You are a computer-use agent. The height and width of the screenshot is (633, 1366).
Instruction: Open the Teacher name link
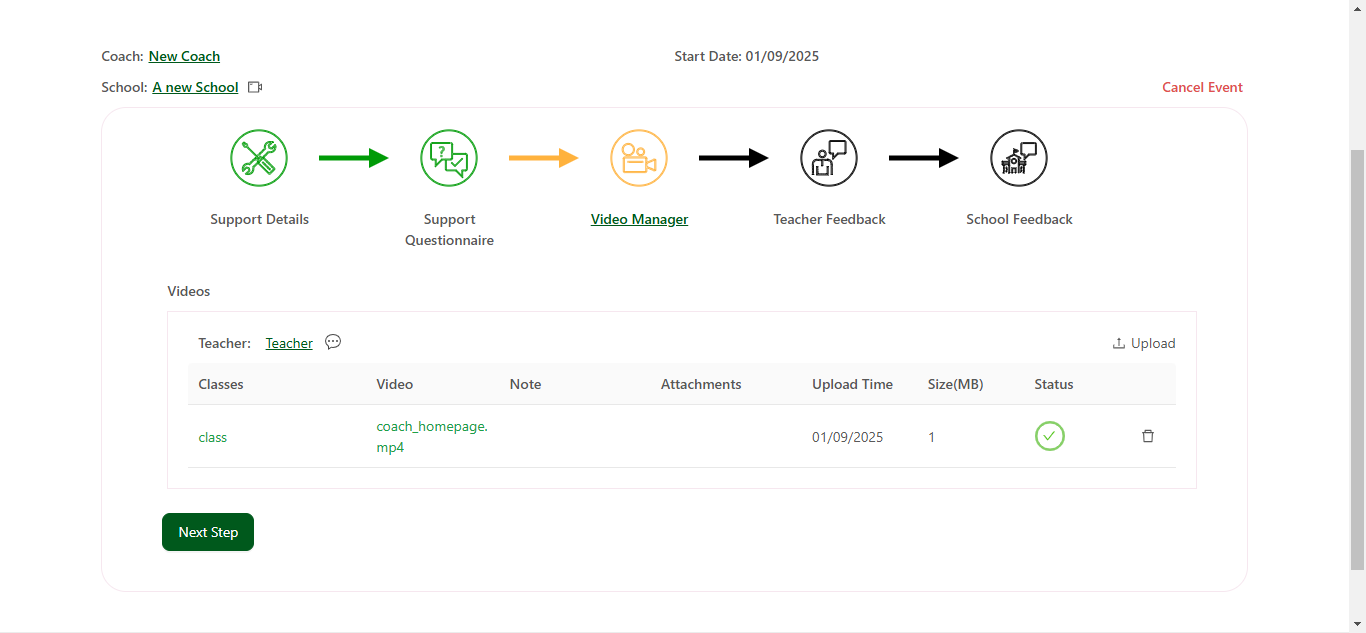tap(289, 343)
